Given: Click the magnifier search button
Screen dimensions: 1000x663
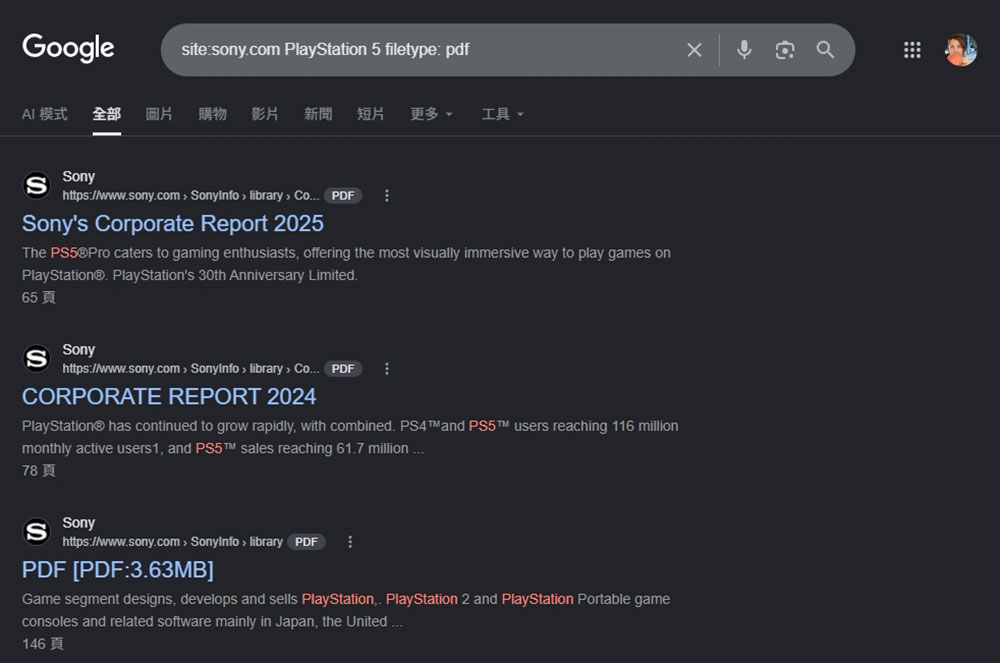Looking at the screenshot, I should 825,50.
